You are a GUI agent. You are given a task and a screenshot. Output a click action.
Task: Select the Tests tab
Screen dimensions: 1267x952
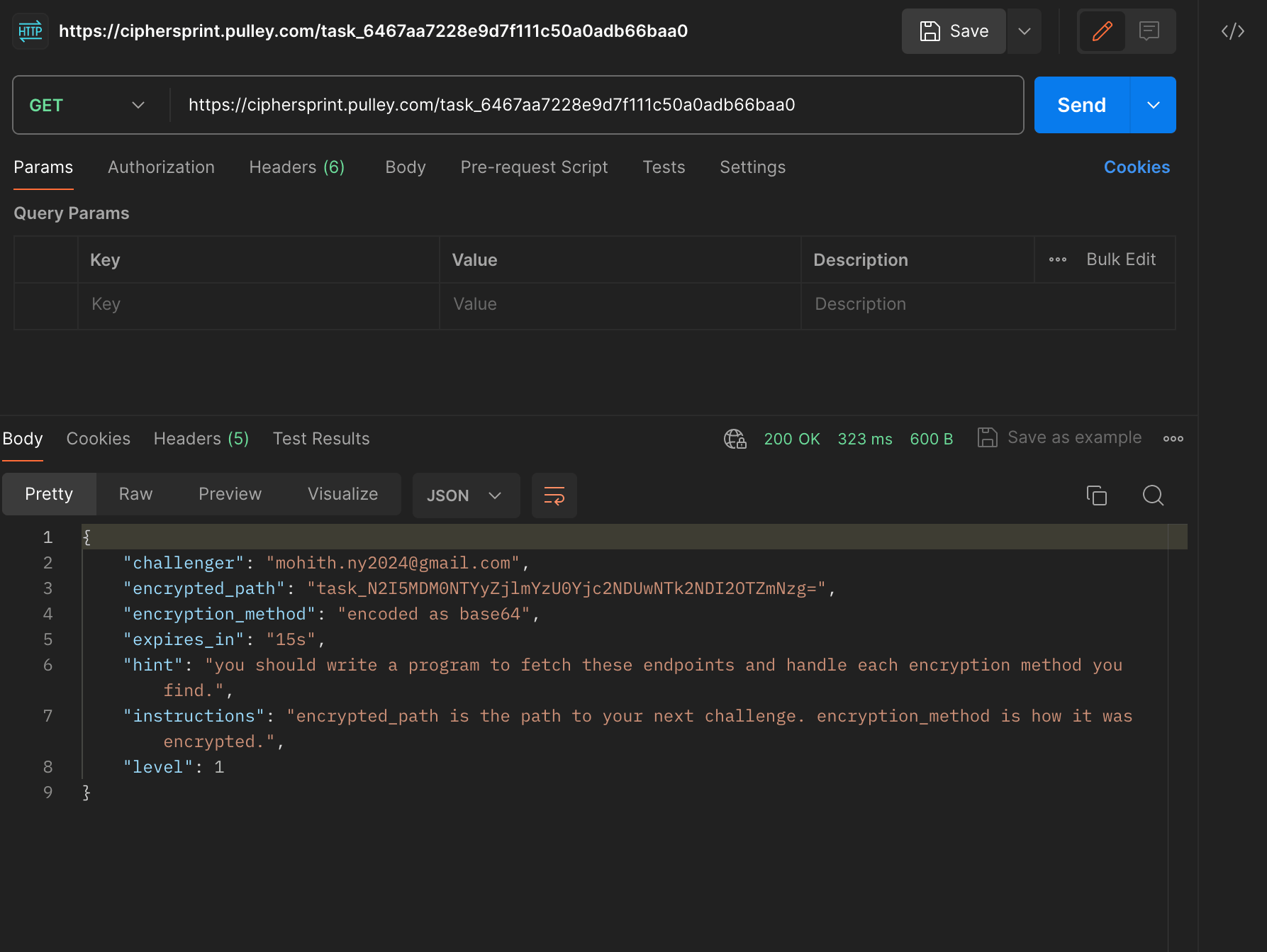click(664, 167)
